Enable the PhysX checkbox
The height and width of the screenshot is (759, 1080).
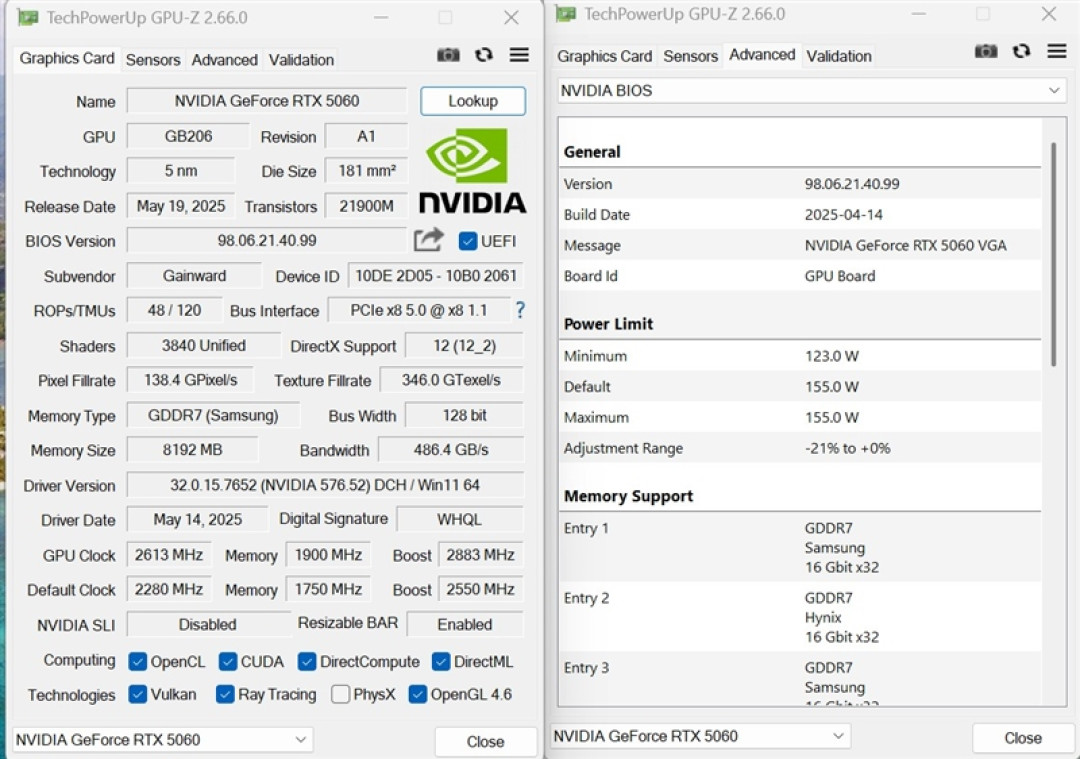tap(342, 694)
